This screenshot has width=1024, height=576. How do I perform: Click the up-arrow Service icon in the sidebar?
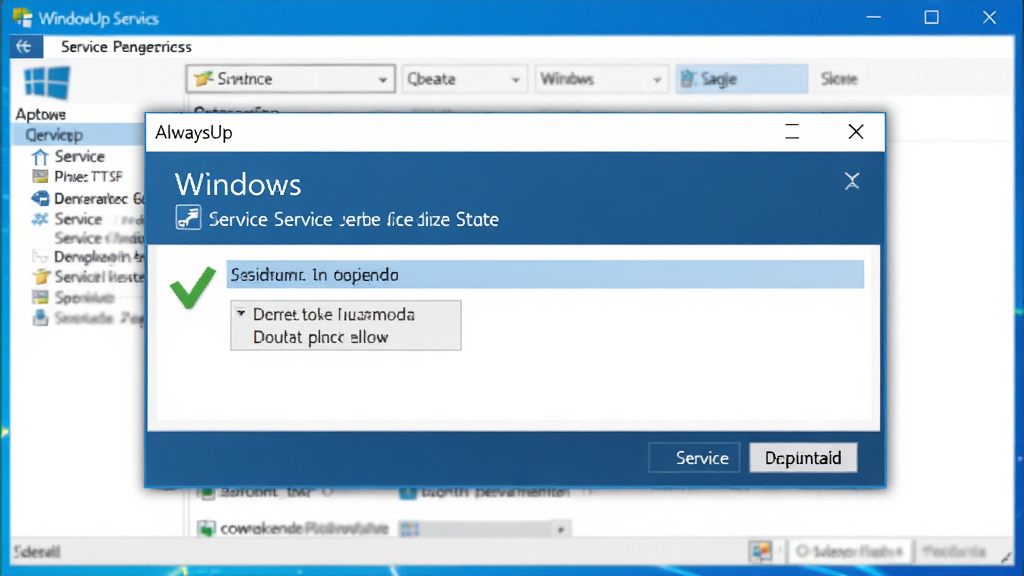tap(40, 157)
